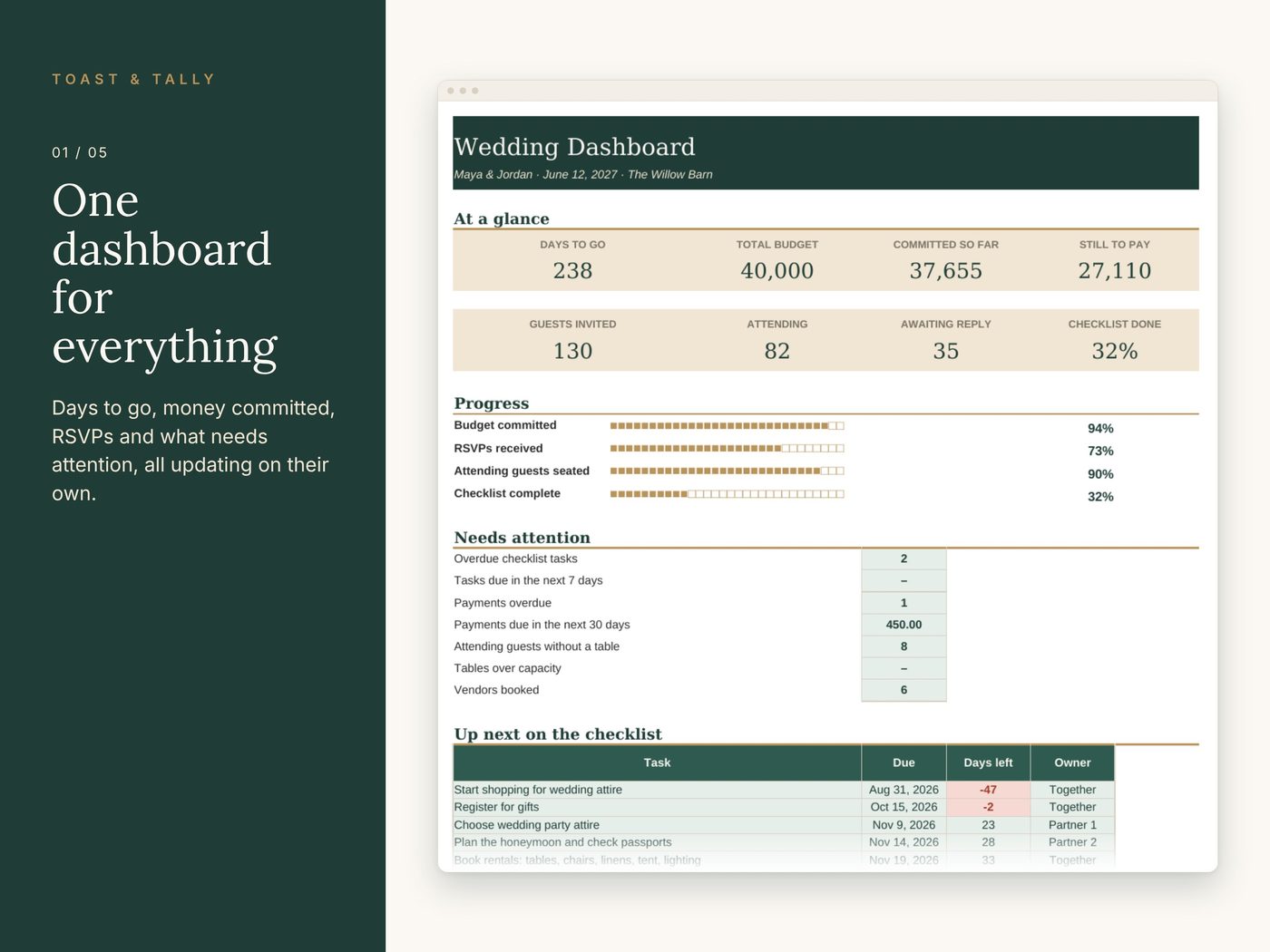Click the Still To Pay value 27,110
The image size is (1270, 952).
click(1114, 270)
